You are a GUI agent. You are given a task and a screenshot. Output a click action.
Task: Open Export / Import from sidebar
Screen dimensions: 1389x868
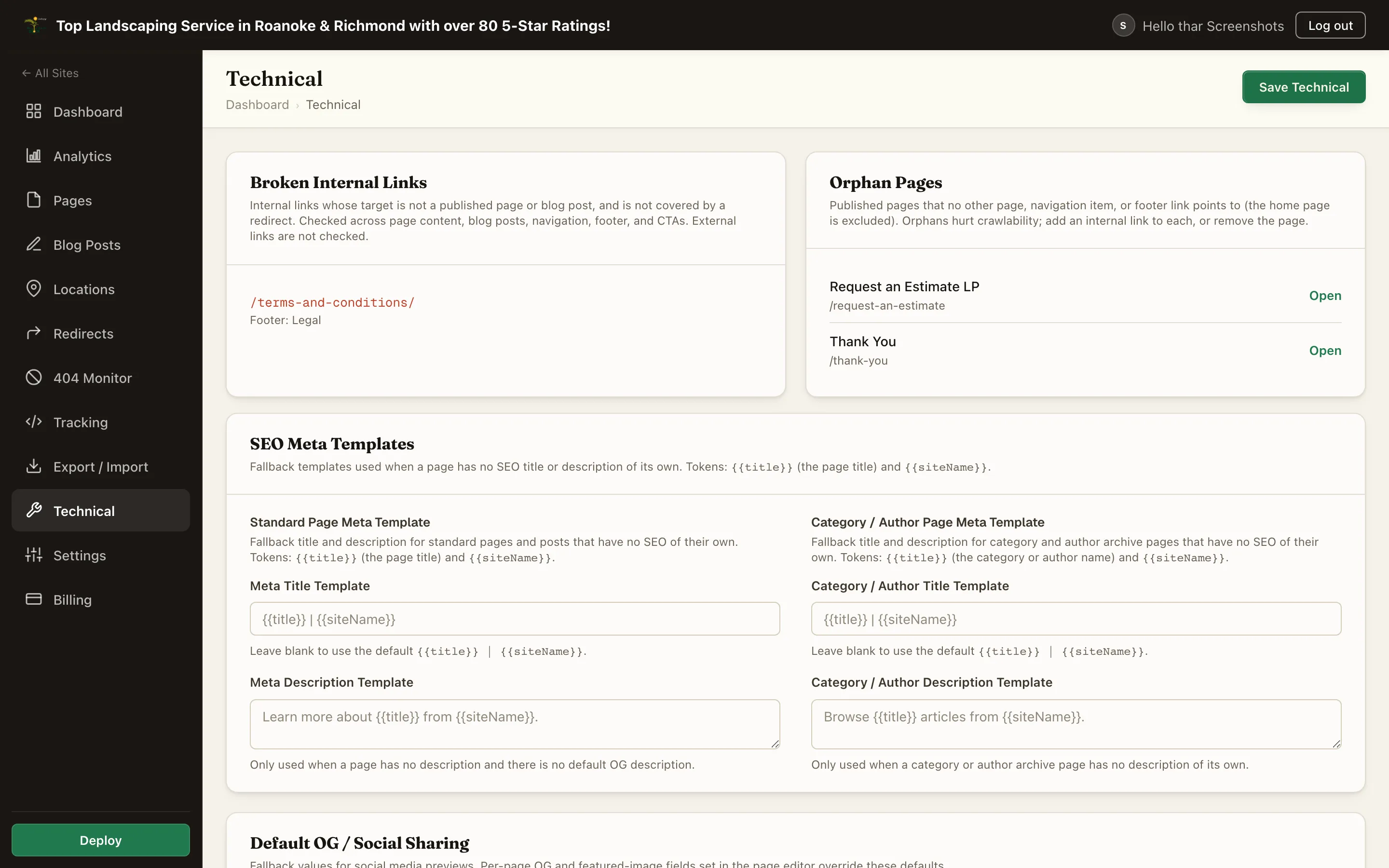pyautogui.click(x=100, y=467)
